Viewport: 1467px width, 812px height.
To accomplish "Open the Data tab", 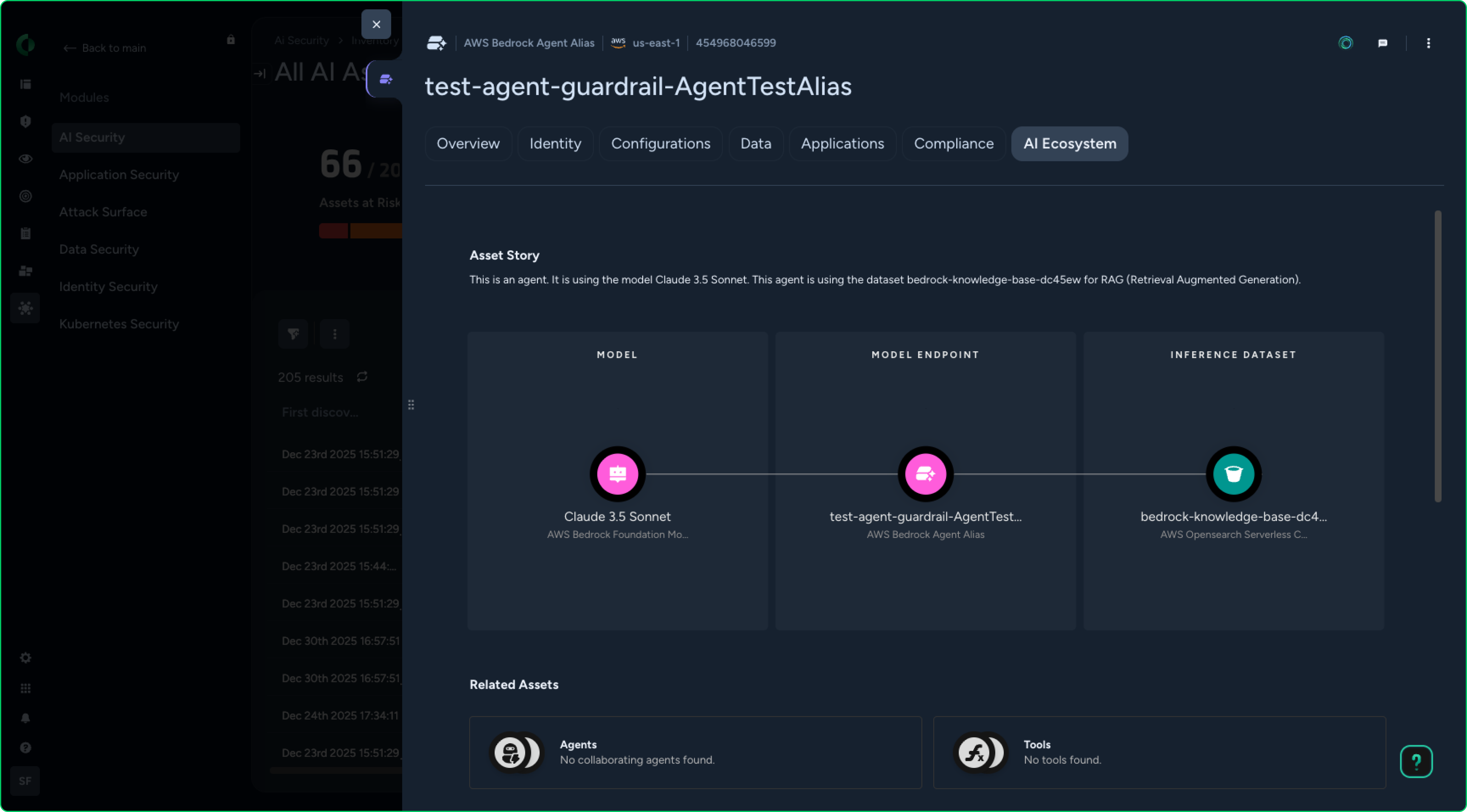I will tap(756, 144).
